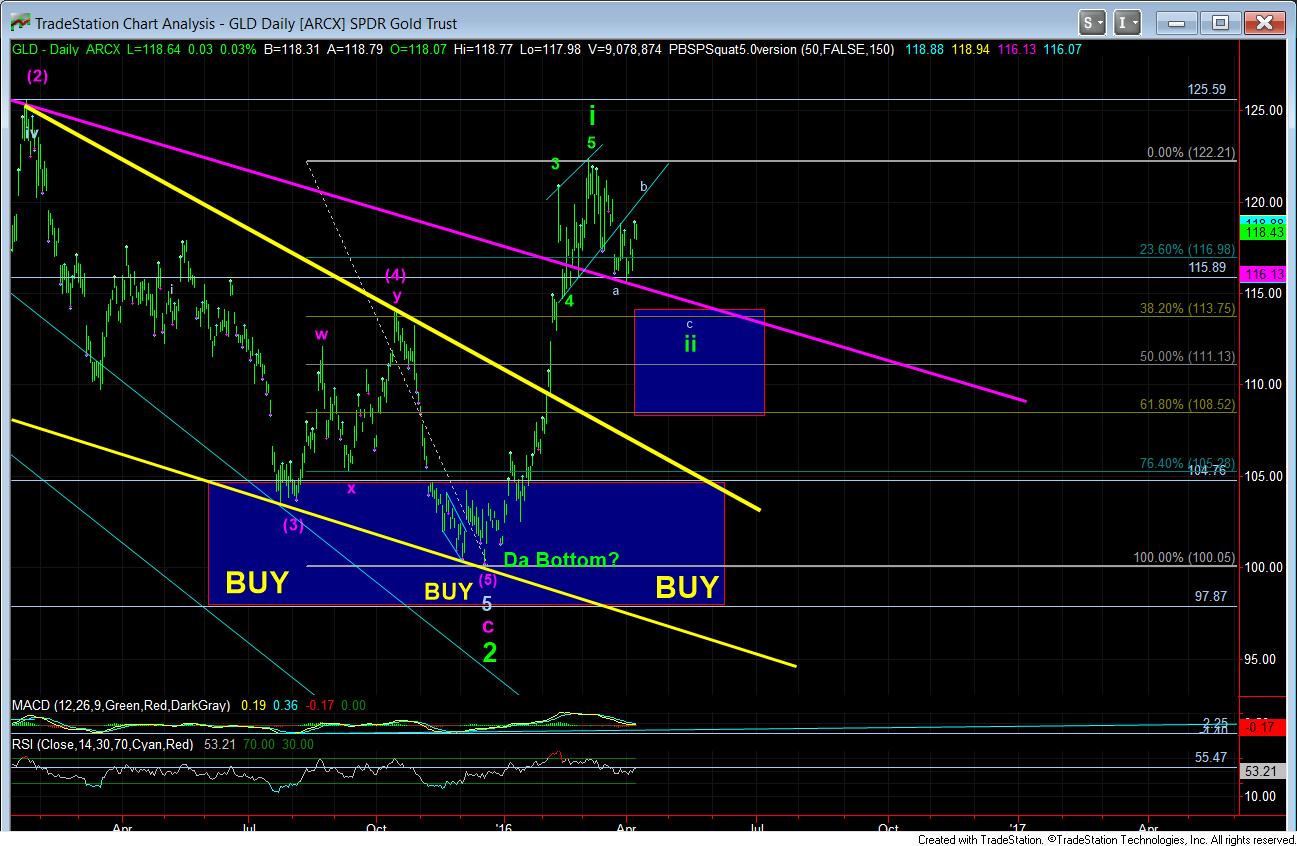Select the blue target box containing 'ii'

[699, 362]
